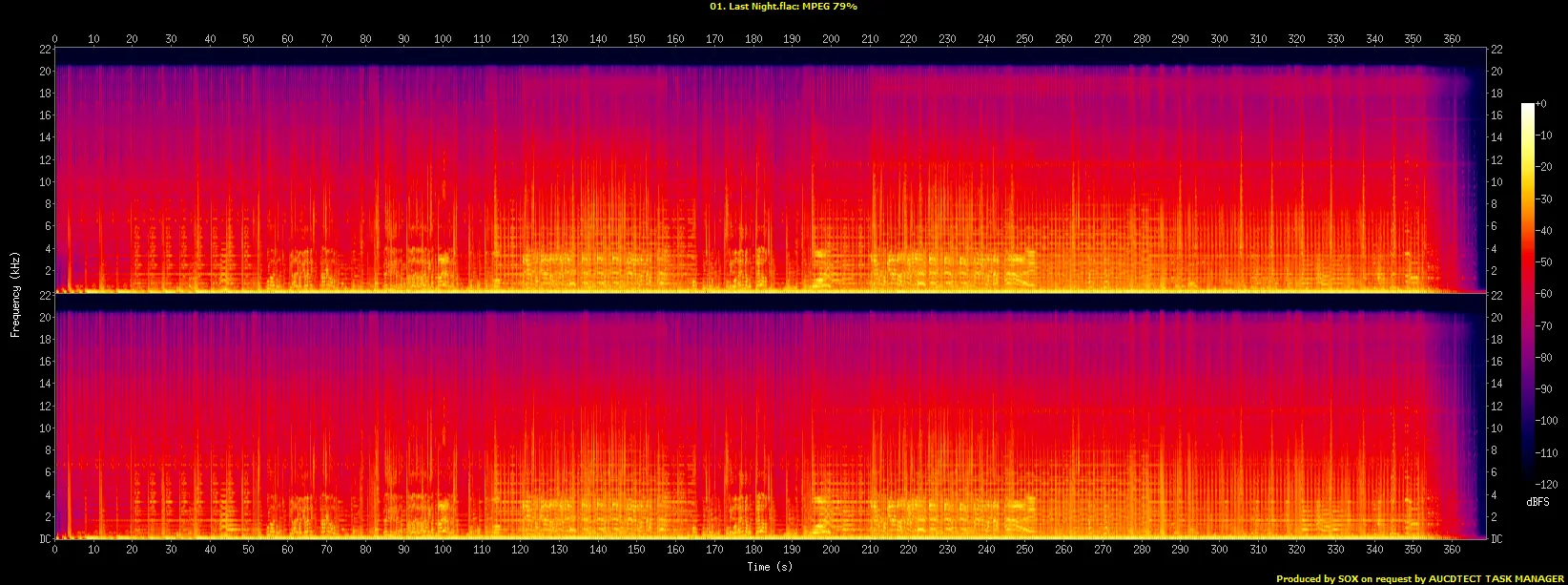Pick the 300 second tick on top time axis

pyautogui.click(x=1219, y=39)
